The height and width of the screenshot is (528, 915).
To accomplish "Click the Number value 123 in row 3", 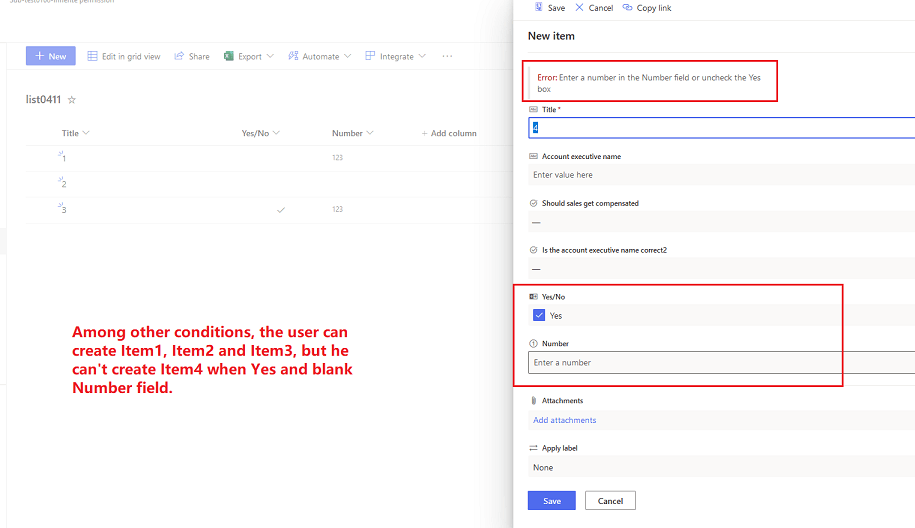I will [337, 209].
